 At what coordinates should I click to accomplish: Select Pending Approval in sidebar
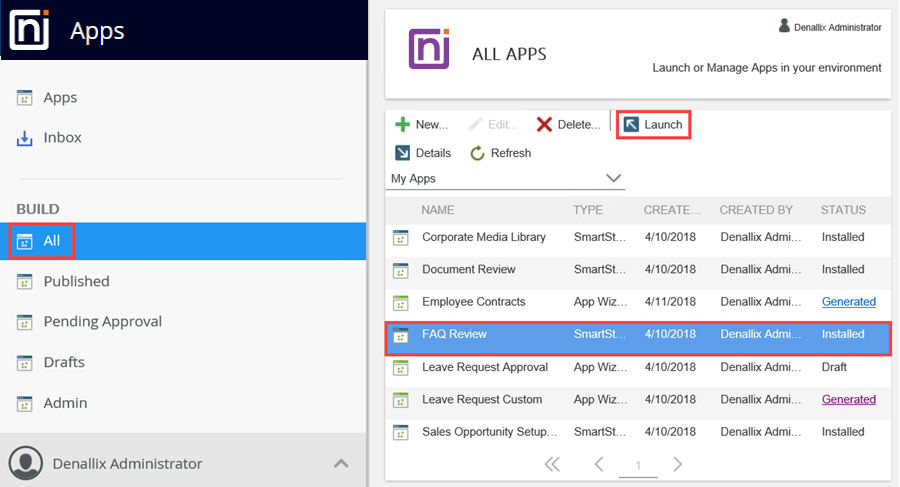(102, 321)
